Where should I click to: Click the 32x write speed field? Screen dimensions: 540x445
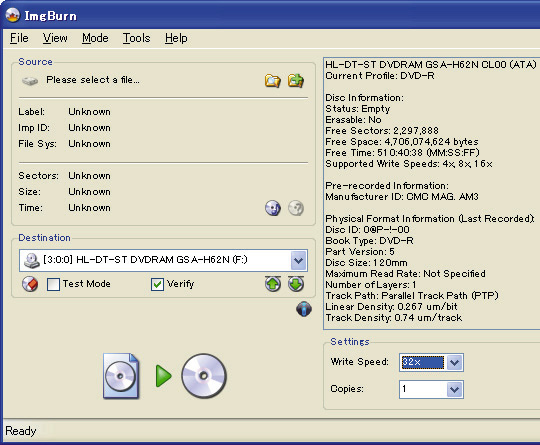423,362
